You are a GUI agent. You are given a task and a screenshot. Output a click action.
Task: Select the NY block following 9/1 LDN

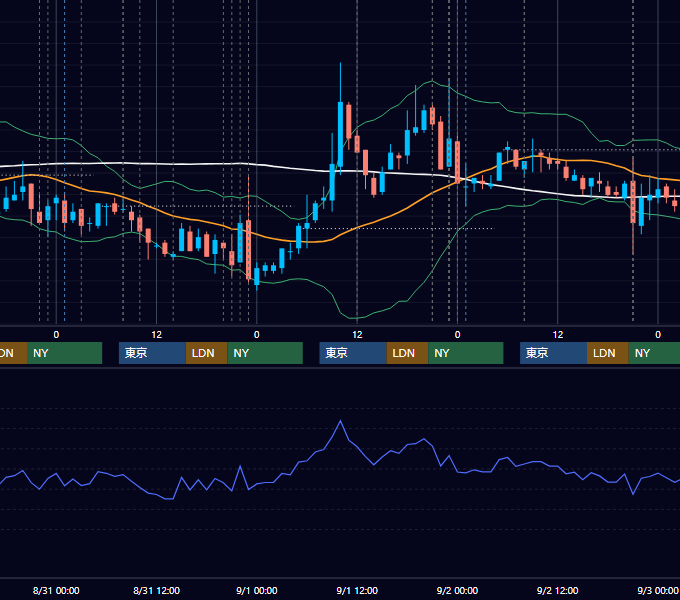pyautogui.click(x=466, y=353)
